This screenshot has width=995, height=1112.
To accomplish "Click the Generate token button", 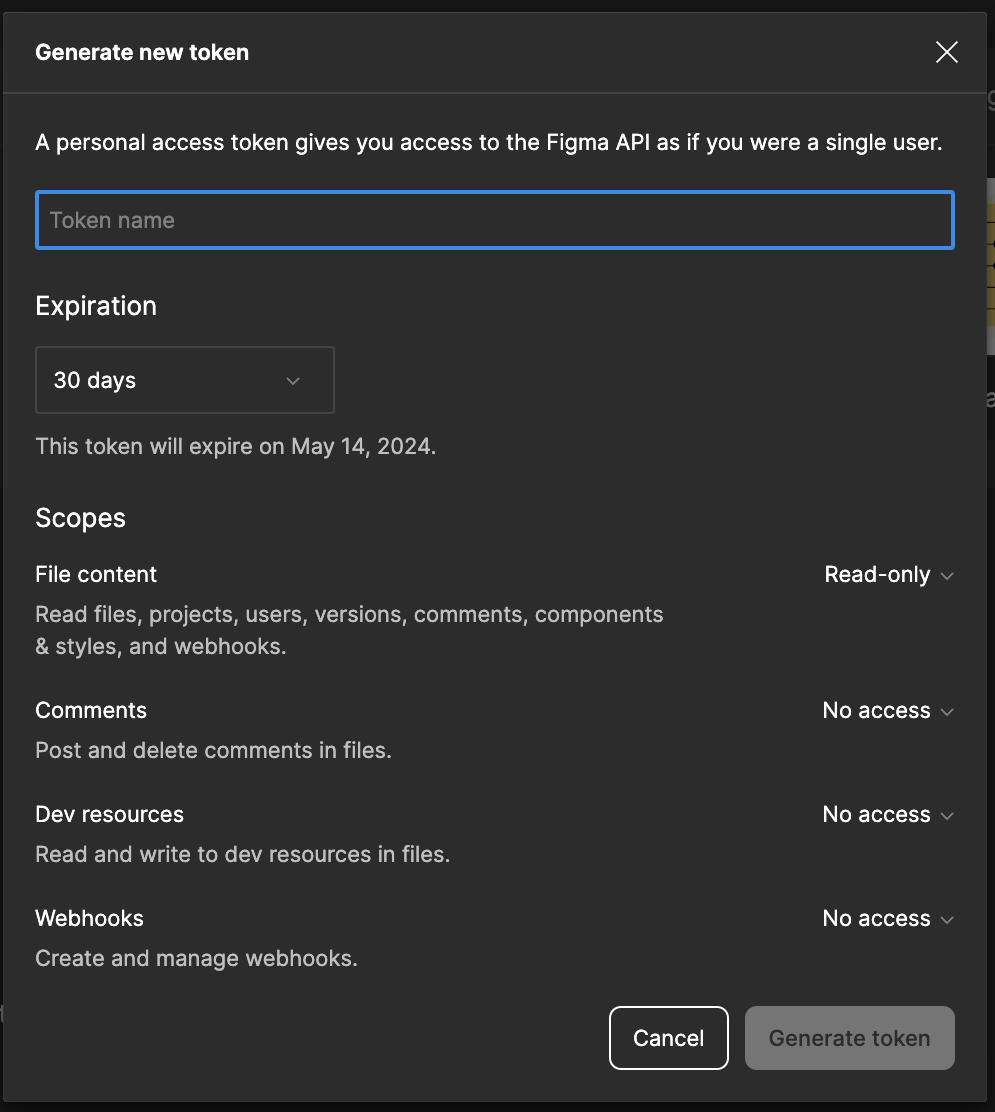I will 849,1038.
